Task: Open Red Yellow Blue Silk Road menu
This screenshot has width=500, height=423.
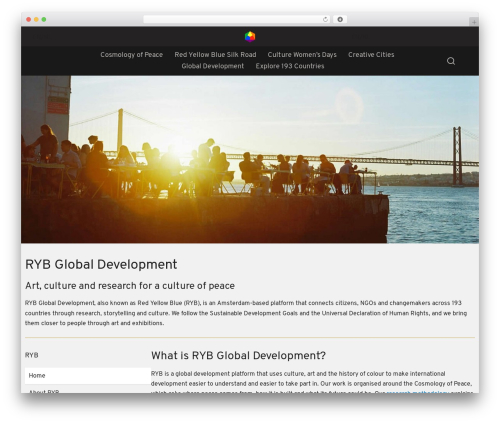Action: (215, 55)
